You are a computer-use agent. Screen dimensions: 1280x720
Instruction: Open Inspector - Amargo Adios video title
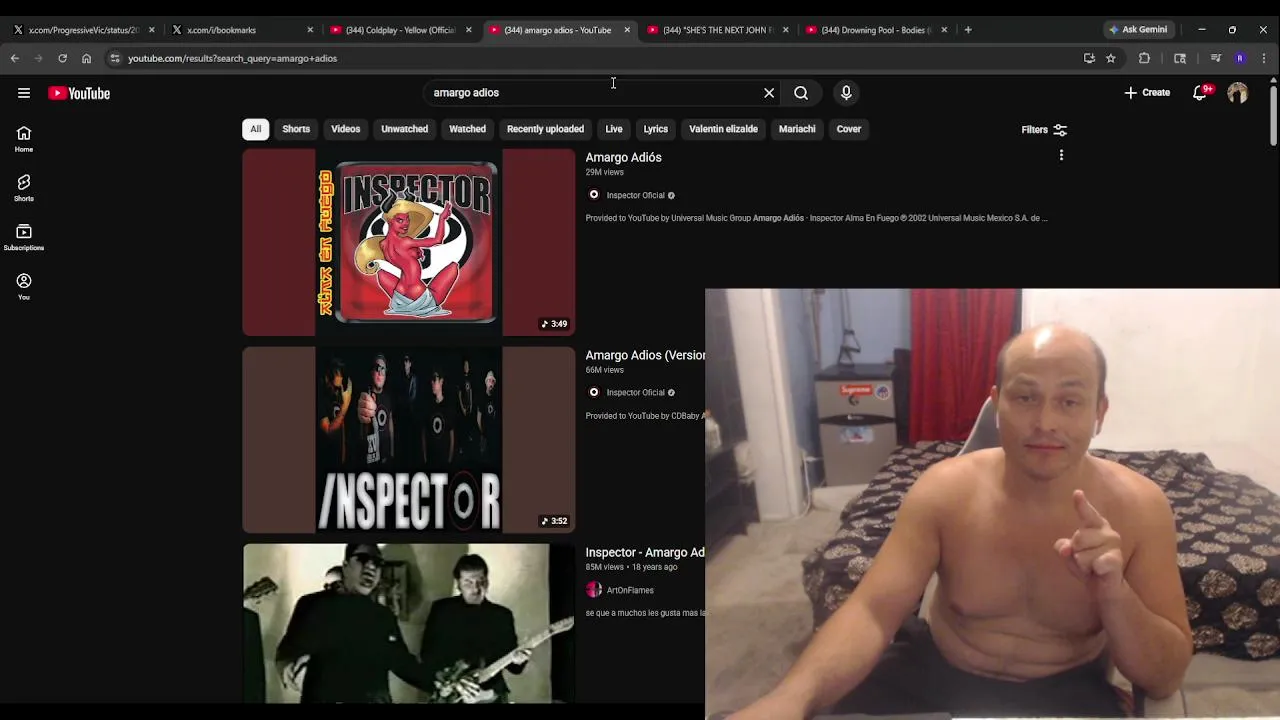[645, 552]
